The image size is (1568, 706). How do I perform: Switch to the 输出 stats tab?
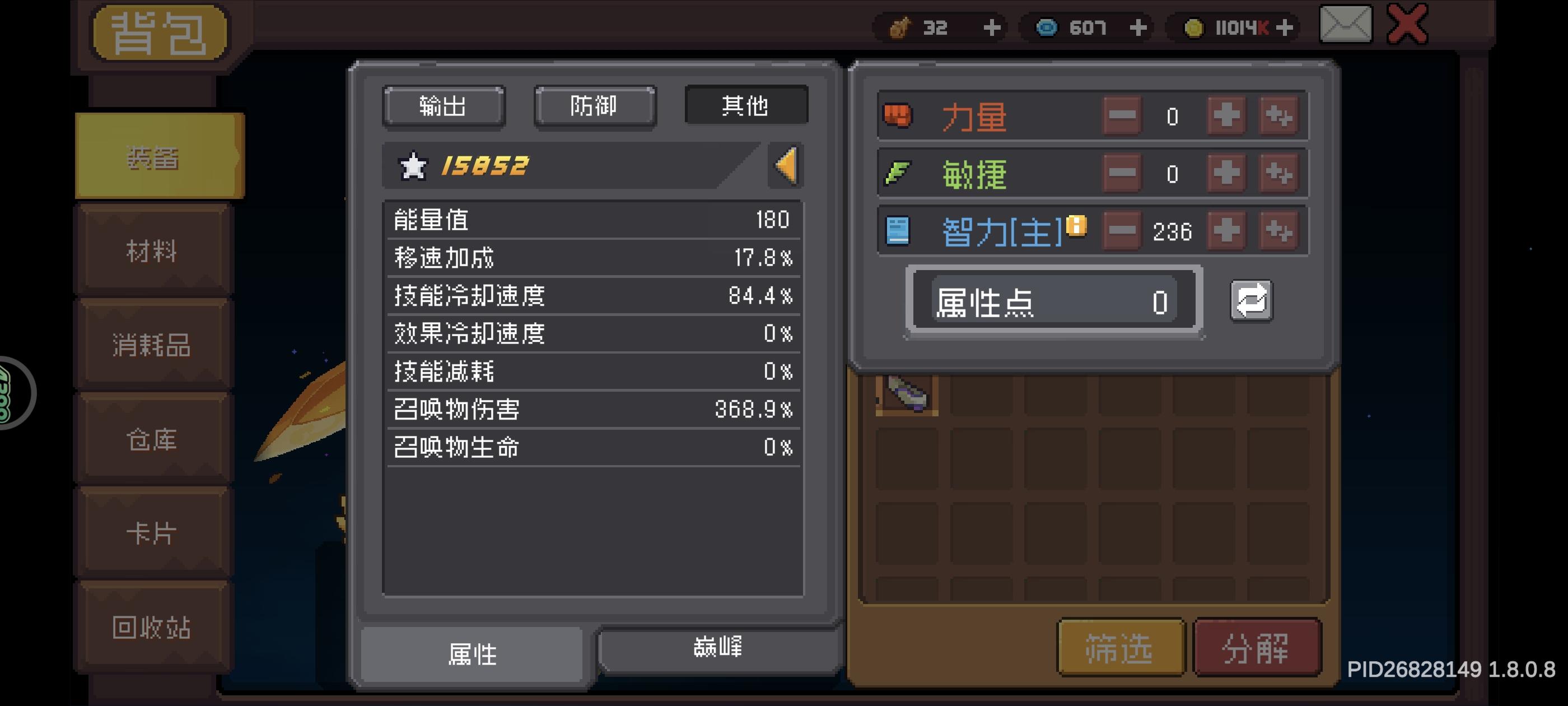point(444,106)
